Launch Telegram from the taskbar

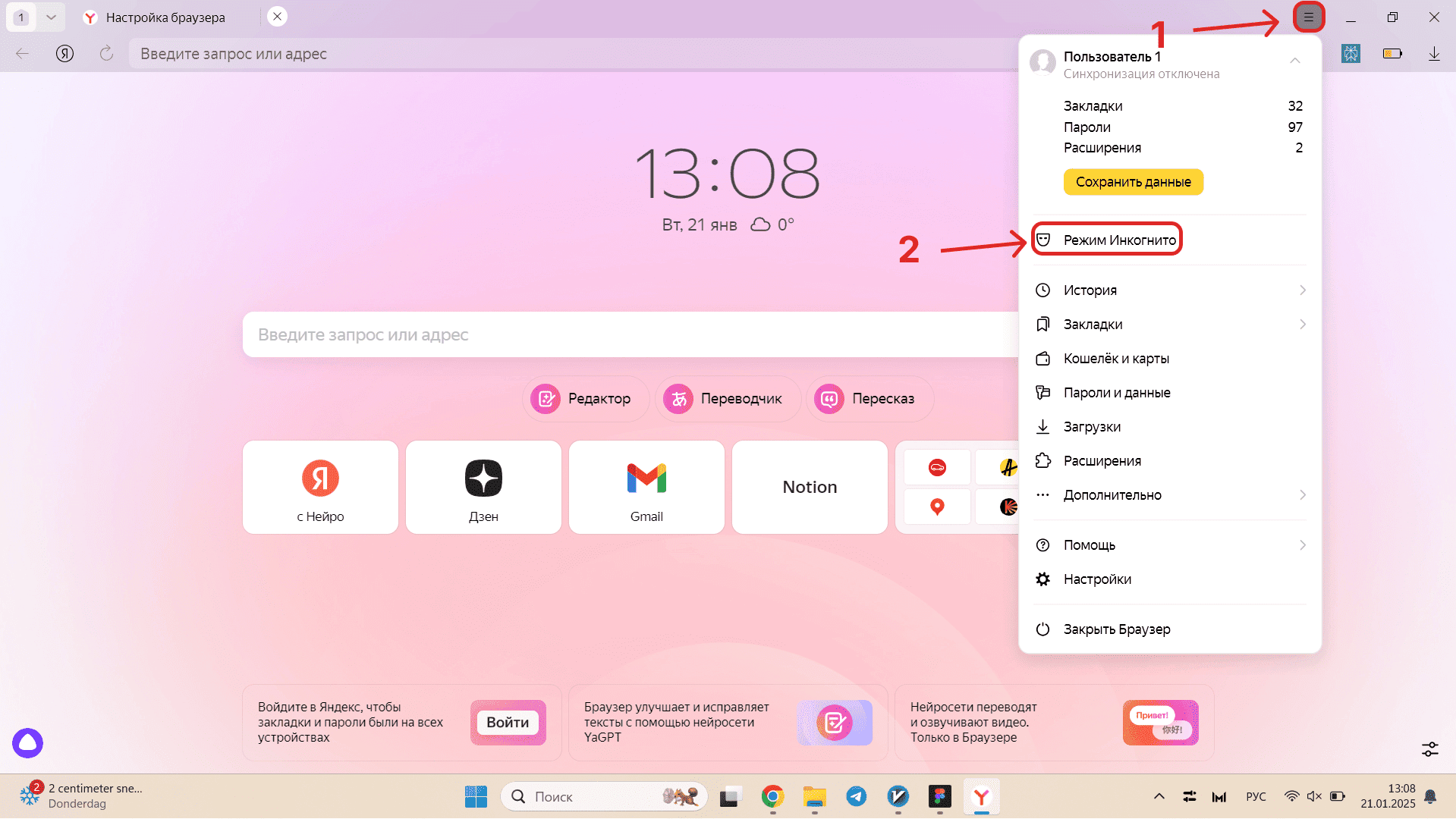857,796
